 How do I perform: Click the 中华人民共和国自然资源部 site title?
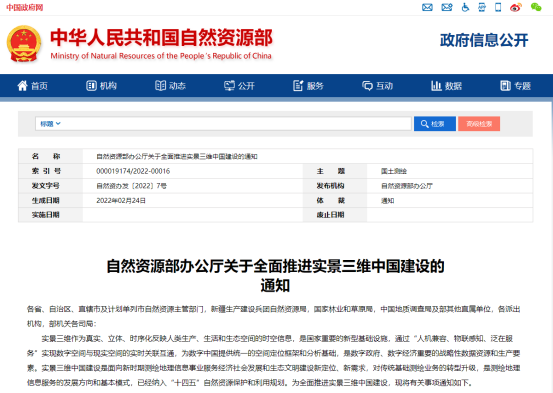(162, 37)
